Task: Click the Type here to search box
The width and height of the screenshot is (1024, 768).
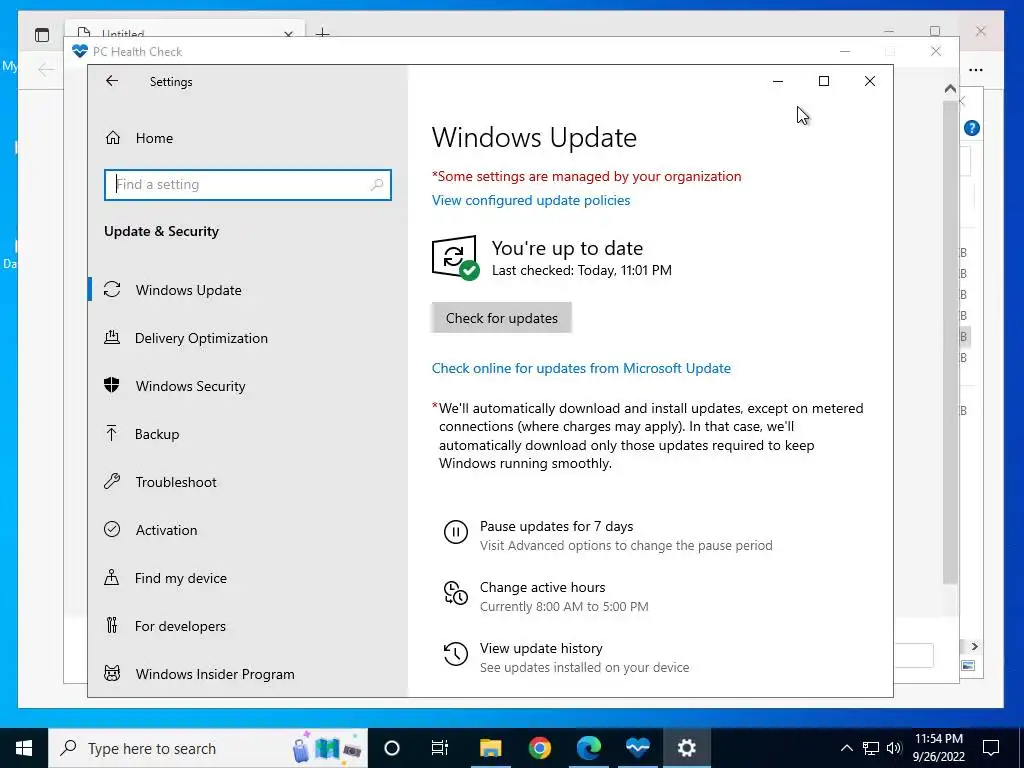Action: 208,748
